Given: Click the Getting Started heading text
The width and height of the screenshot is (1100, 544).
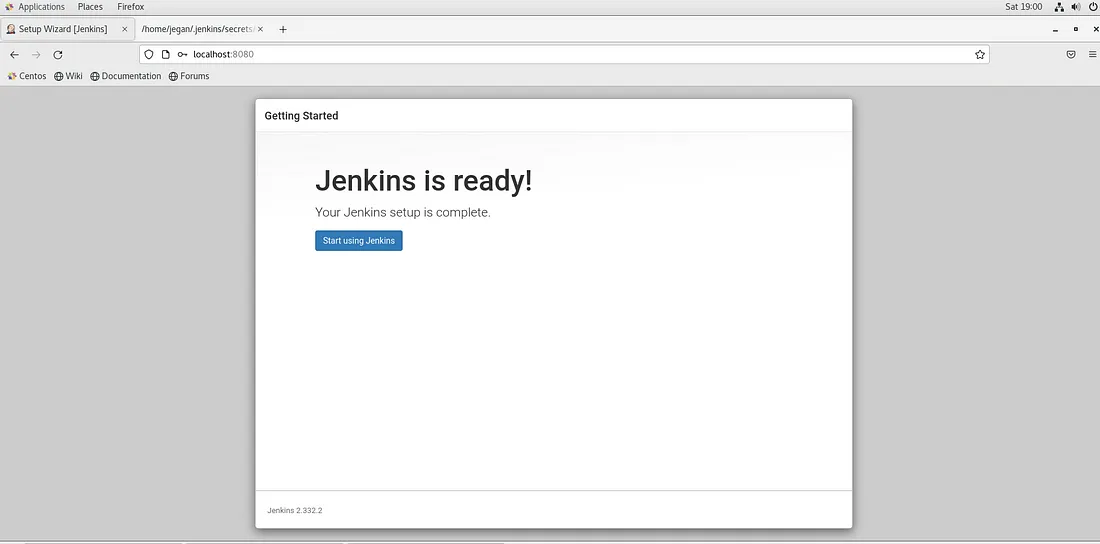Looking at the screenshot, I should click(x=301, y=116).
